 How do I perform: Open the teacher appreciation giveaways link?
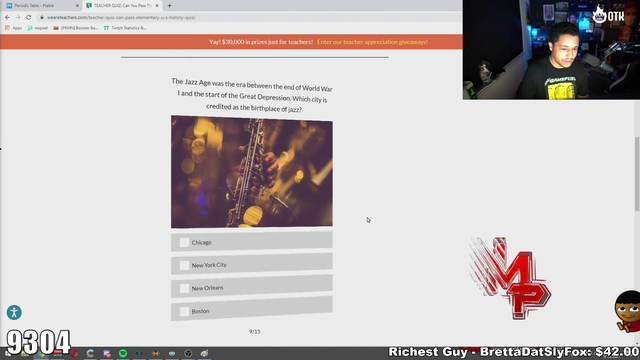point(372,42)
